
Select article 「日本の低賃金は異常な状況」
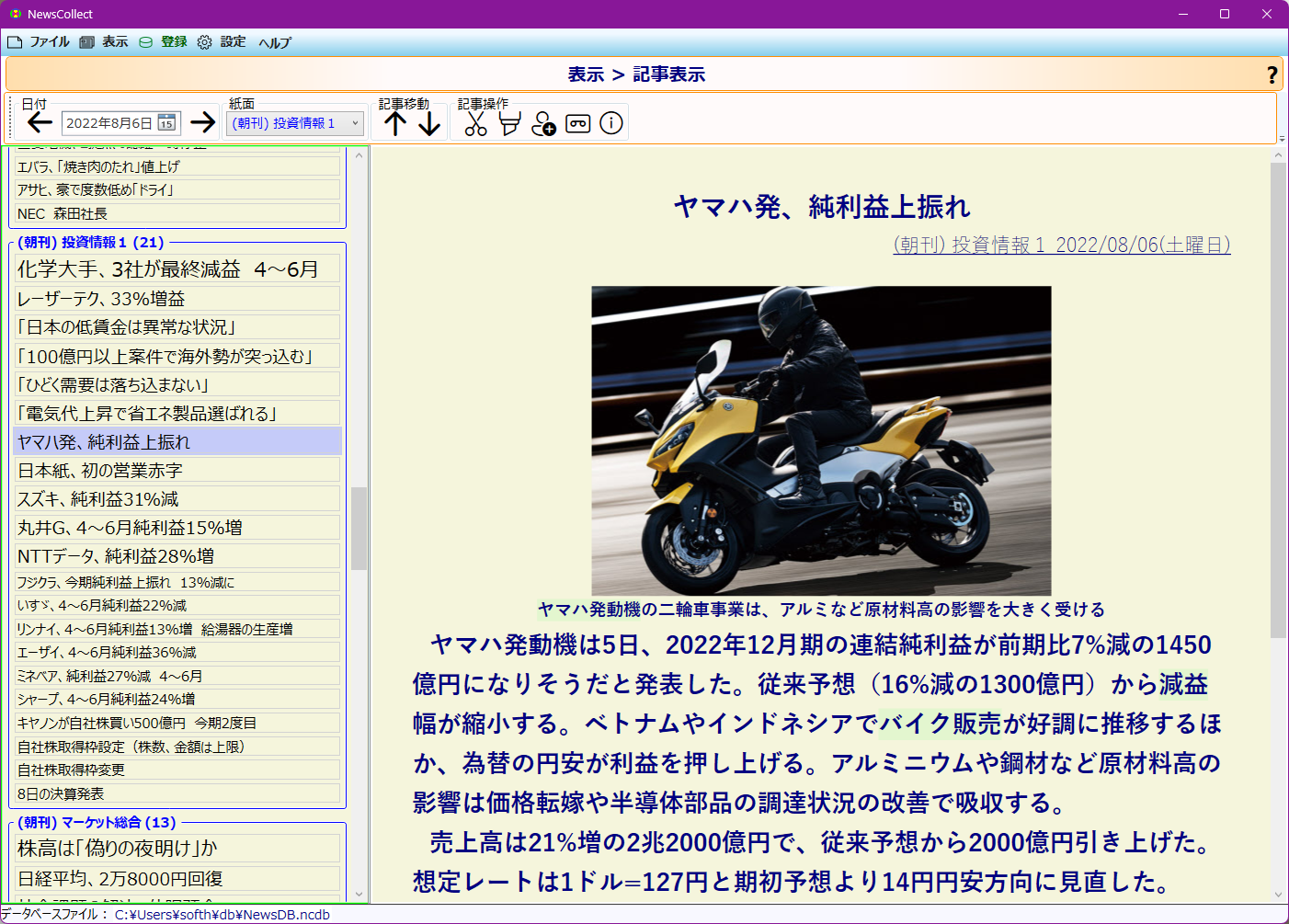(177, 327)
